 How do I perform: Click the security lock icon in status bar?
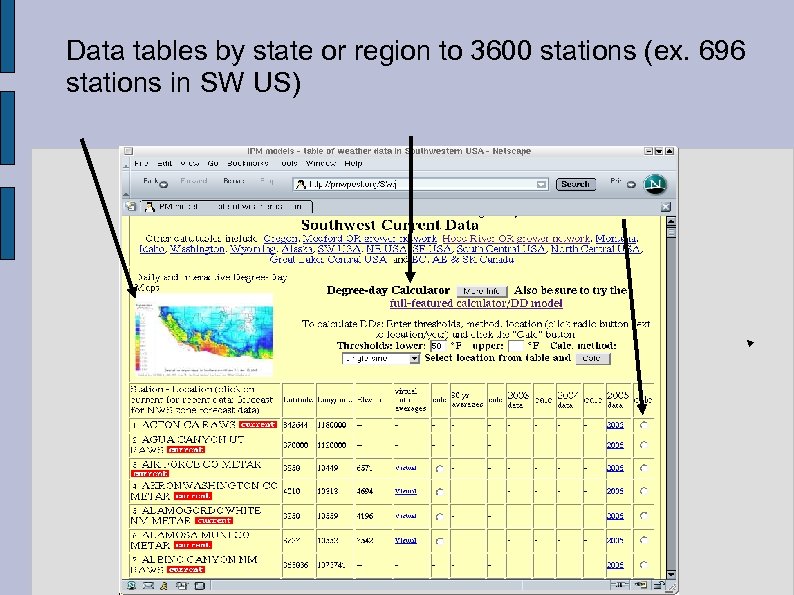[658, 585]
